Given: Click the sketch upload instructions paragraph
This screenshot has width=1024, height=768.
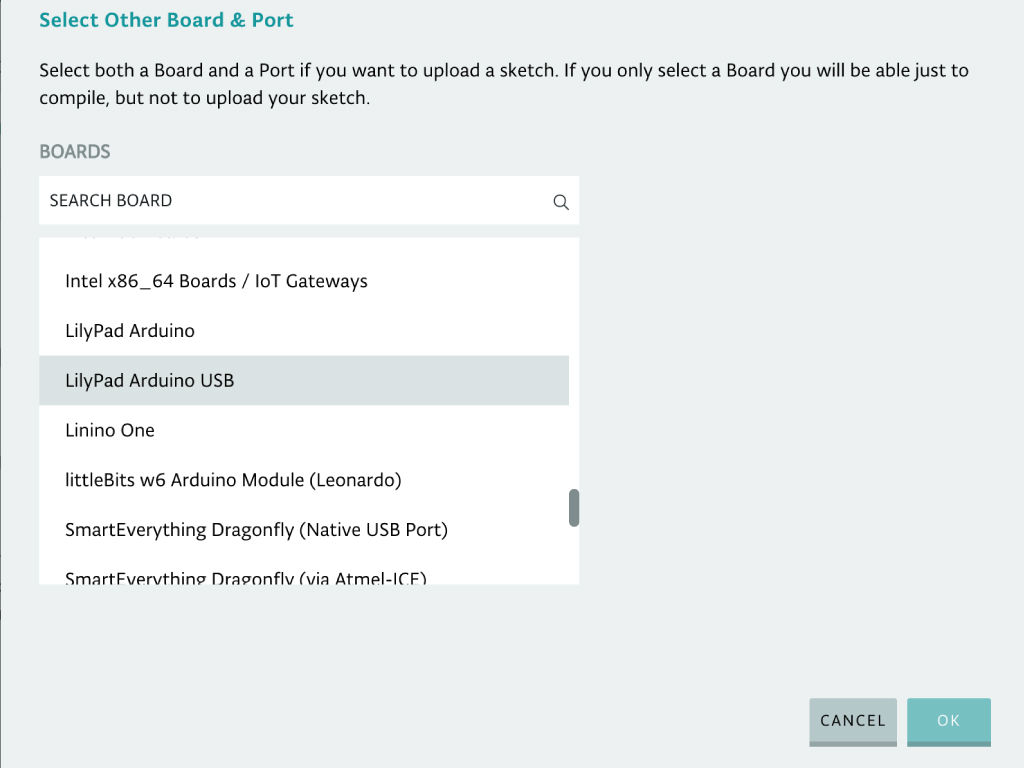Looking at the screenshot, I should click(504, 84).
